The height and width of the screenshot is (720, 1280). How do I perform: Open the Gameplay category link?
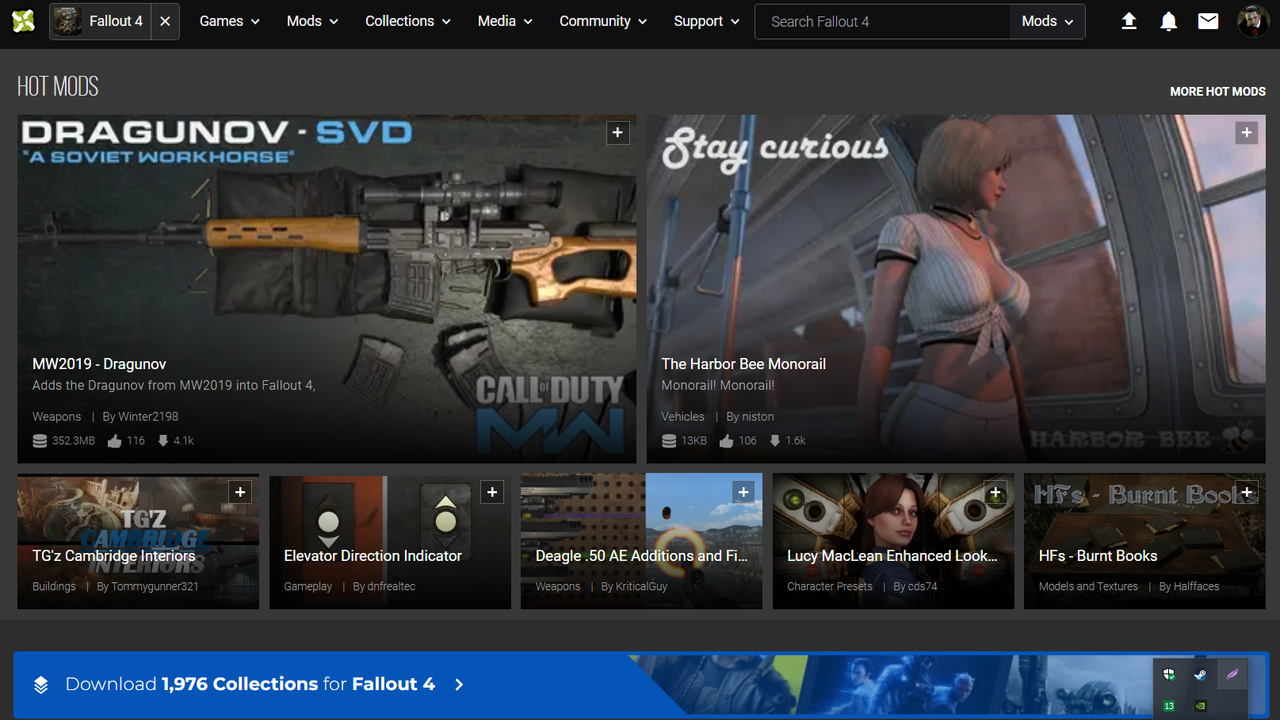click(308, 586)
